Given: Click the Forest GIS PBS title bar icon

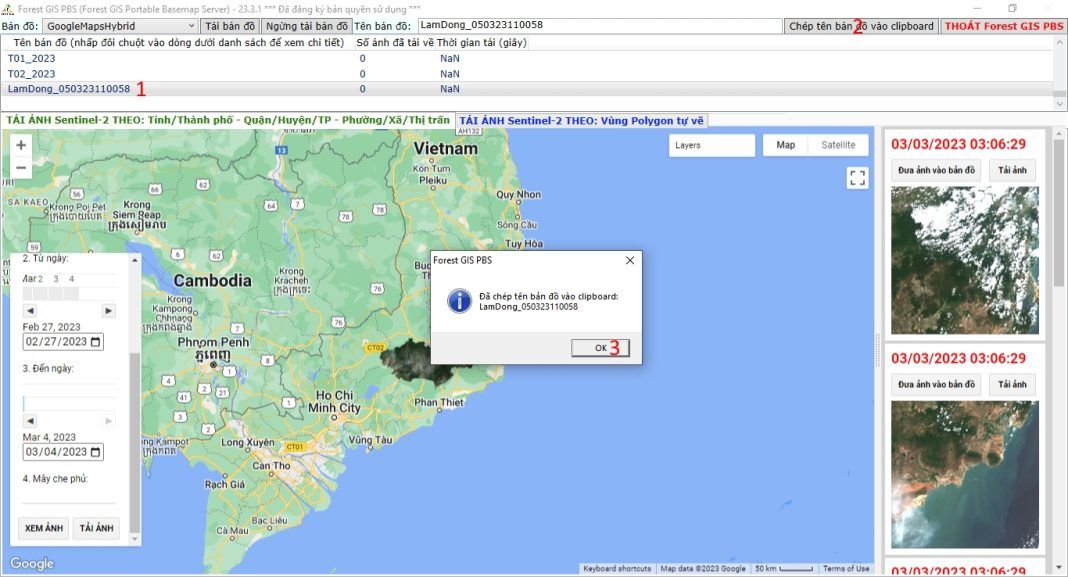Looking at the screenshot, I should point(8,7).
